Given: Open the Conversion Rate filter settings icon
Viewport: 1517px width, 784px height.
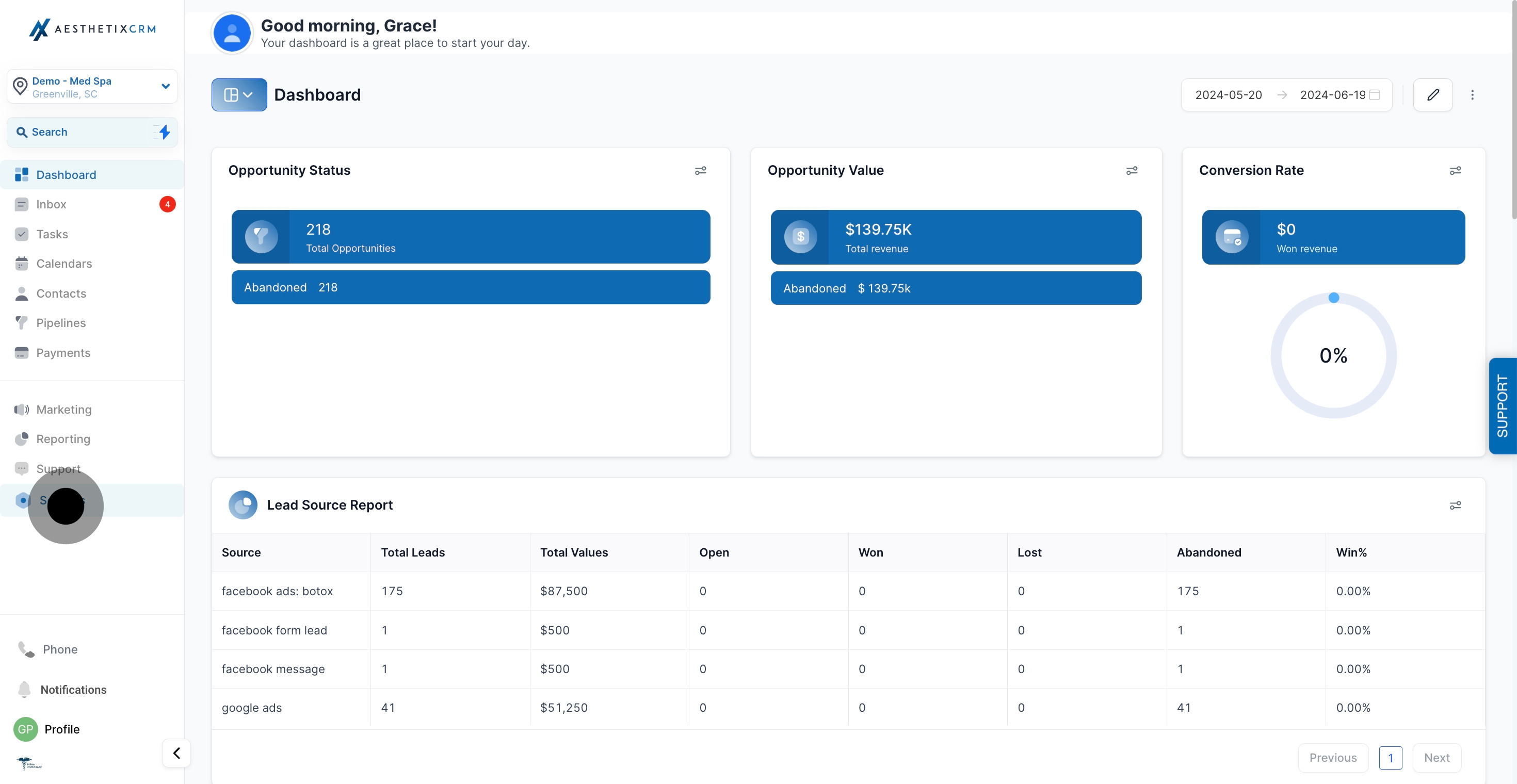Looking at the screenshot, I should tap(1455, 171).
